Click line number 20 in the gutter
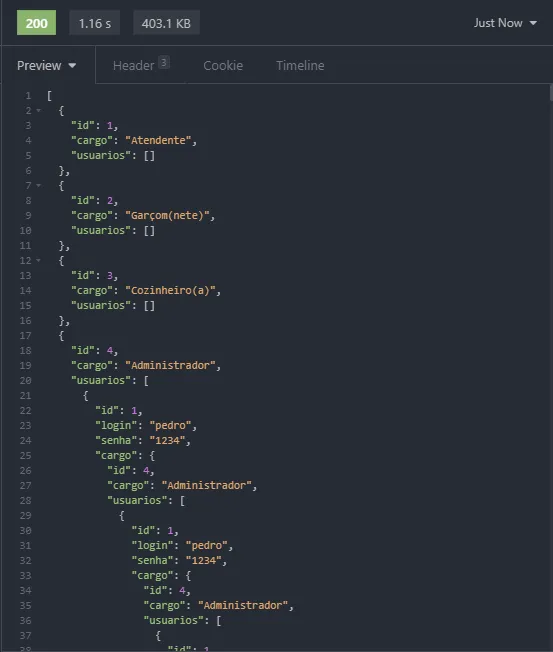Screen dimensions: 553x652 [25, 380]
